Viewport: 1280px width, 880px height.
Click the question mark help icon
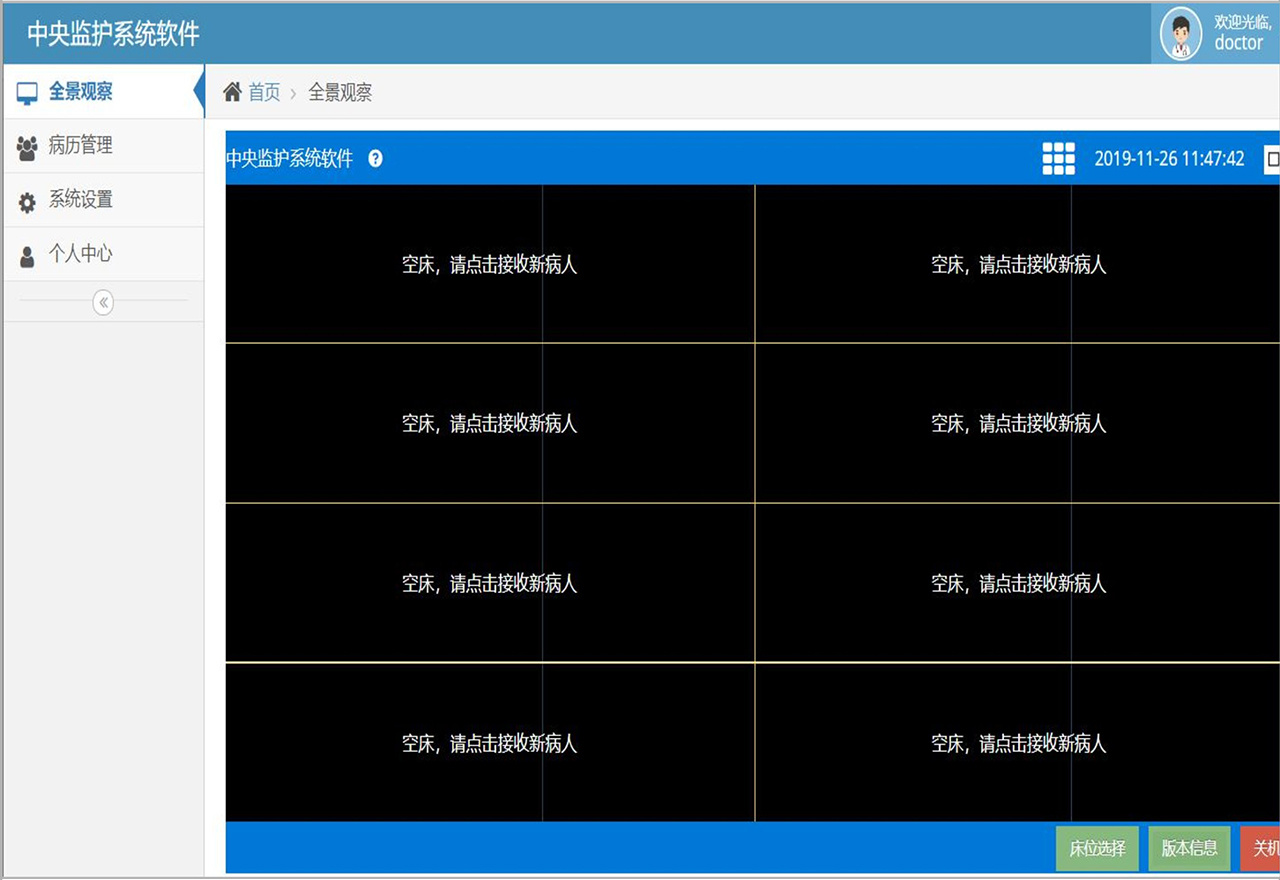pos(375,158)
